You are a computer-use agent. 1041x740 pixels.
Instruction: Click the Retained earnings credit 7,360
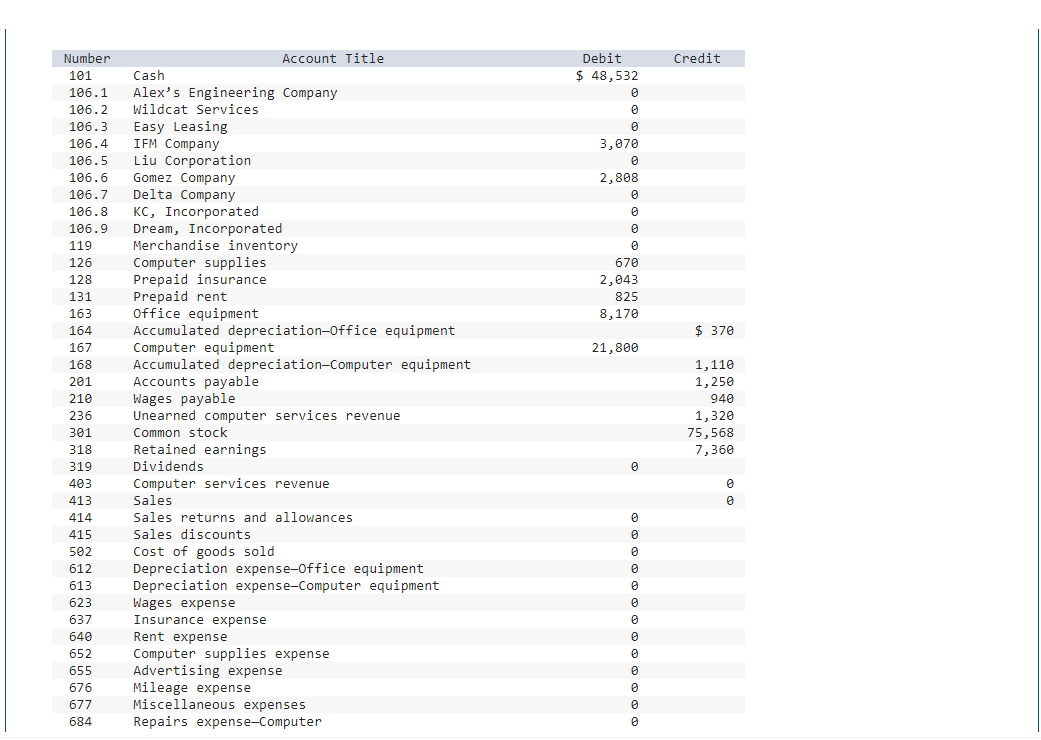[714, 450]
